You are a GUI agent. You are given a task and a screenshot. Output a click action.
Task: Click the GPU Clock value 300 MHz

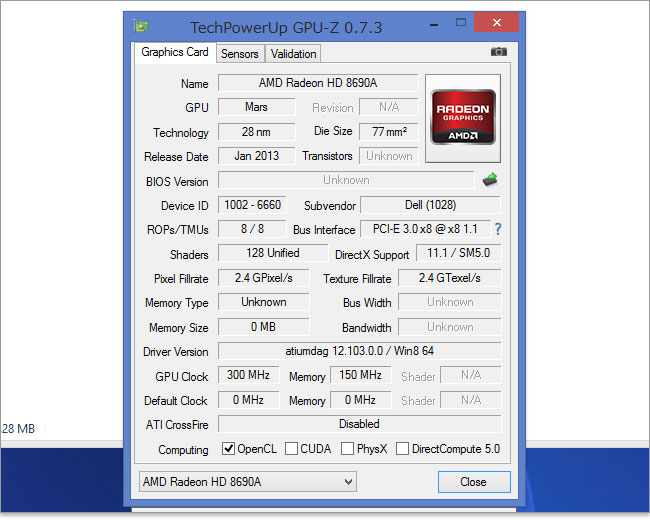pyautogui.click(x=248, y=375)
